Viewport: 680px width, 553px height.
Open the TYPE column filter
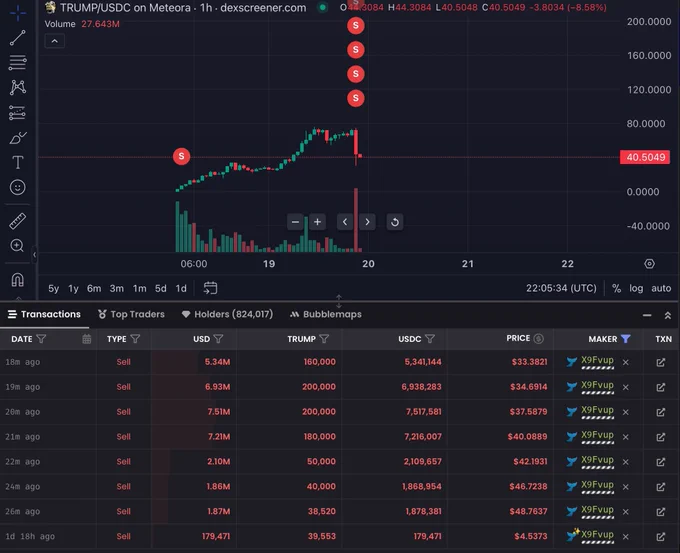[135, 339]
